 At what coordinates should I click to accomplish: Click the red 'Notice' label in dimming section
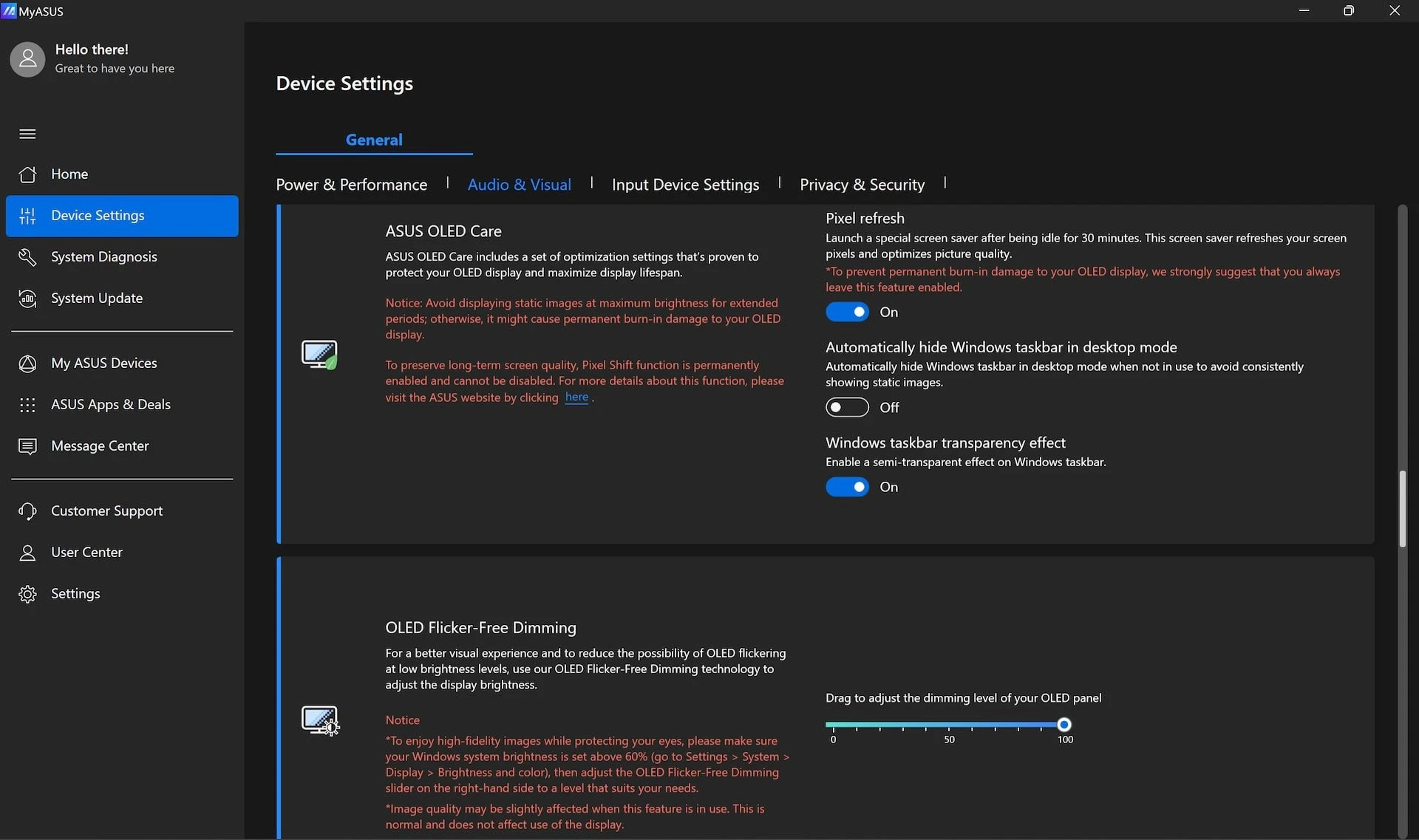402,720
